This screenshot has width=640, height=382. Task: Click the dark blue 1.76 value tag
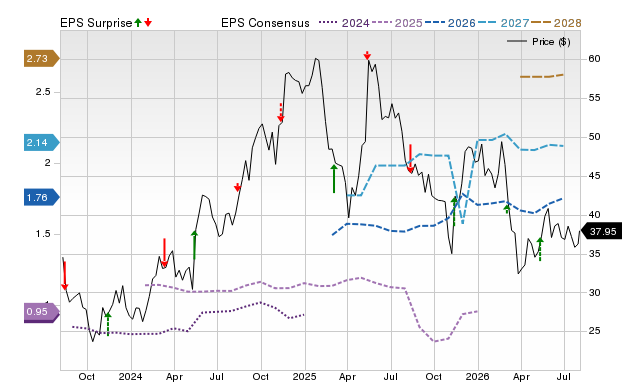(41, 198)
